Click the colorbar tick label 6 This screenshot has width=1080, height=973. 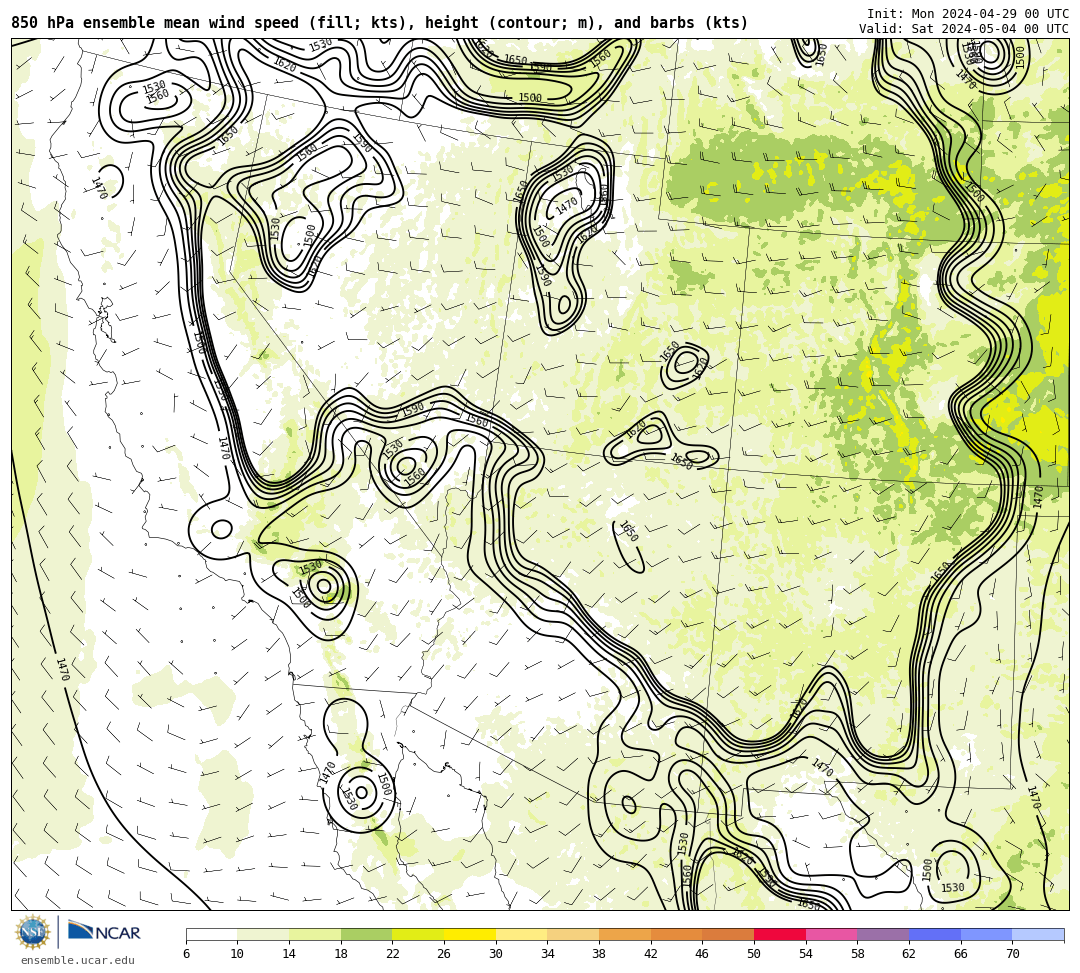click(x=186, y=954)
